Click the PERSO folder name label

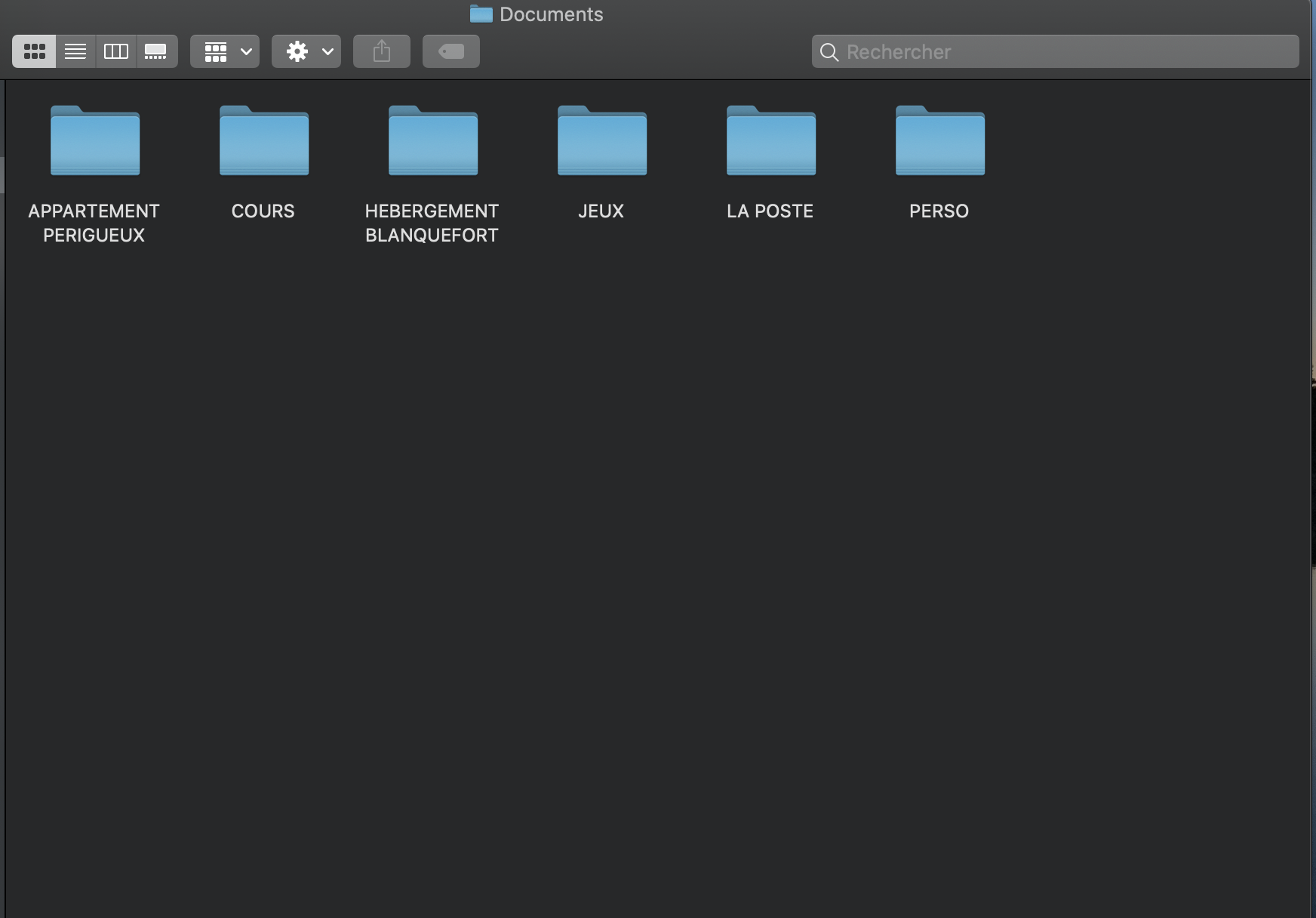point(939,211)
